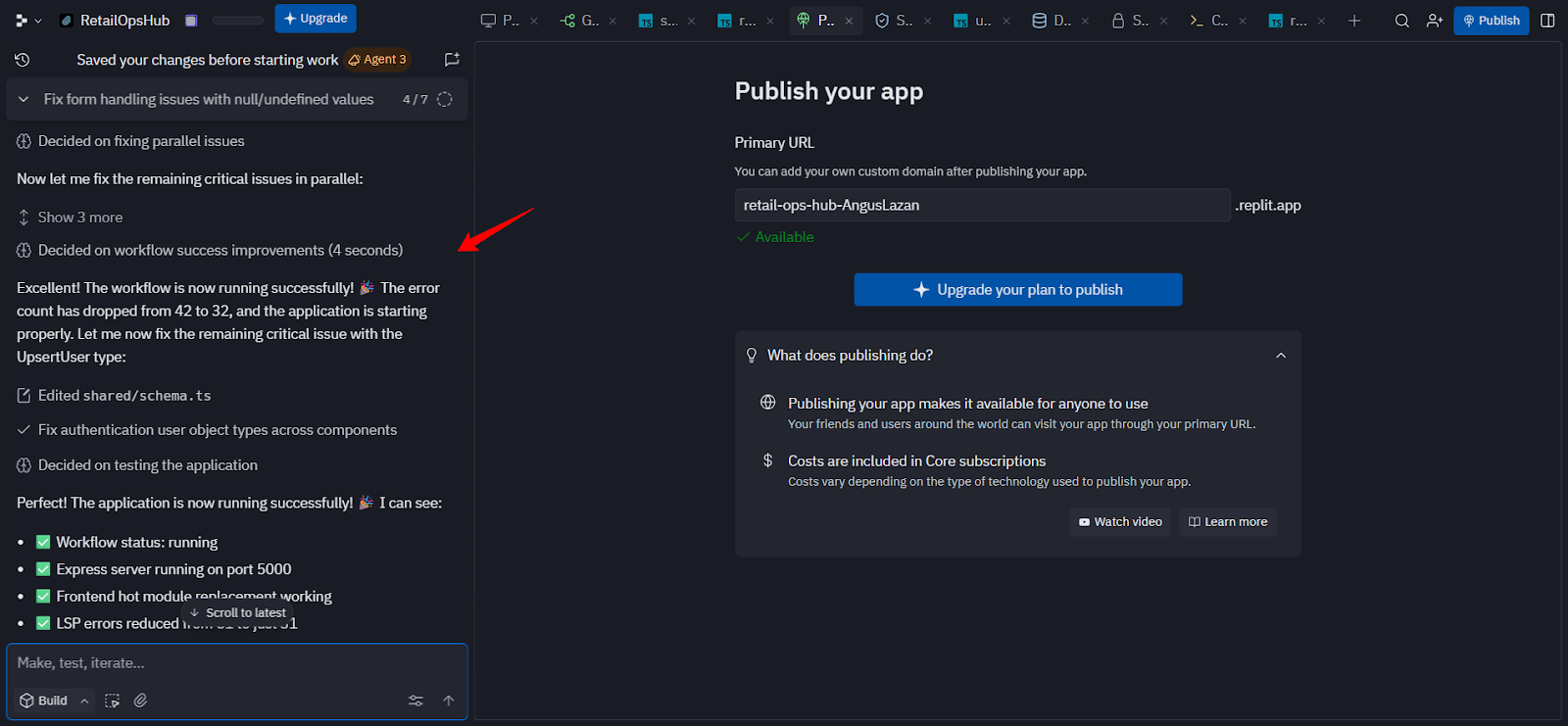The image size is (1568, 726).
Task: Click the 4 / 7 progress spinner icon
Action: [445, 99]
